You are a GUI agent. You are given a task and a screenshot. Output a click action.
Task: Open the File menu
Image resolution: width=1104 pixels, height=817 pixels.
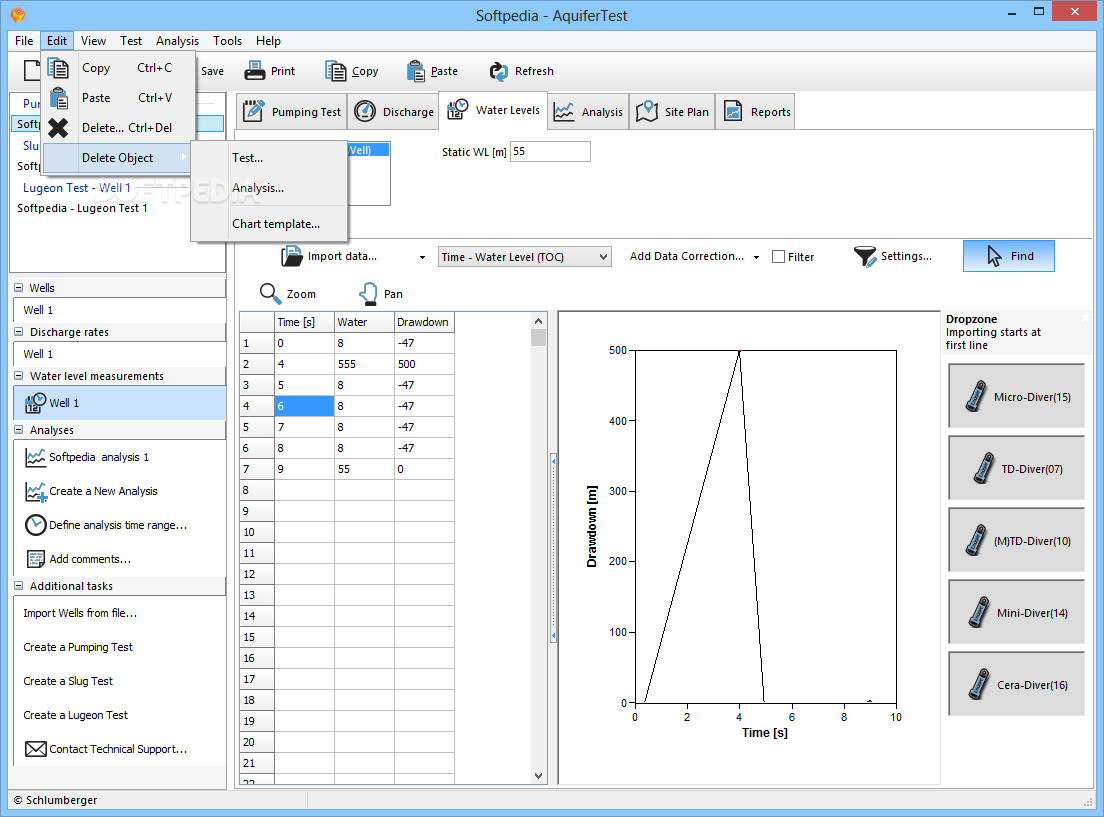coord(24,41)
